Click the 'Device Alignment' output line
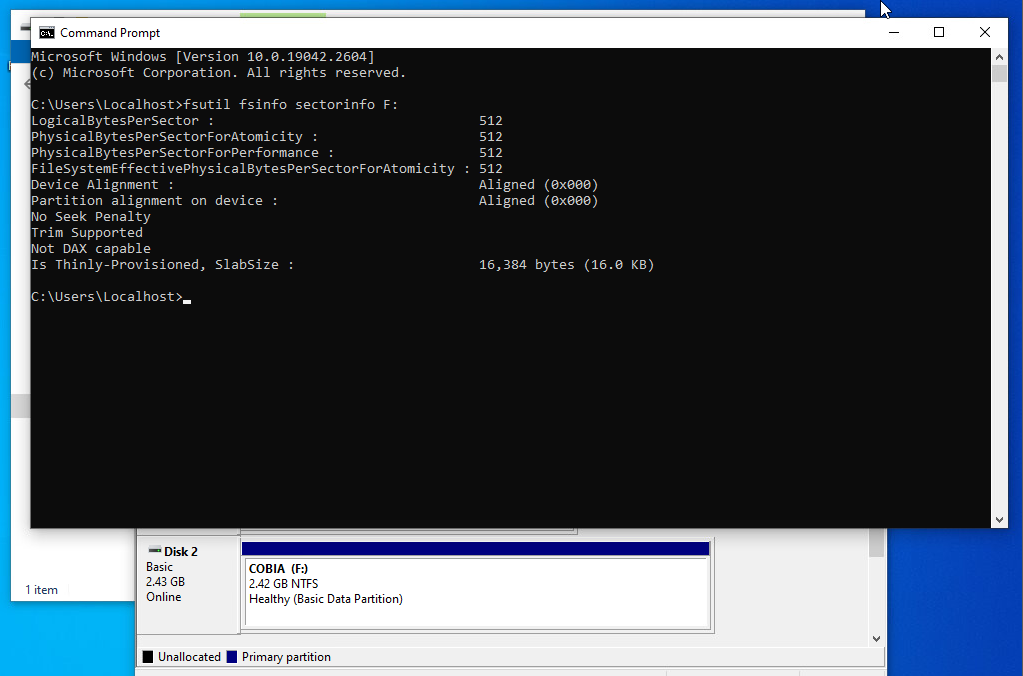The image size is (1023, 676). coord(314,185)
